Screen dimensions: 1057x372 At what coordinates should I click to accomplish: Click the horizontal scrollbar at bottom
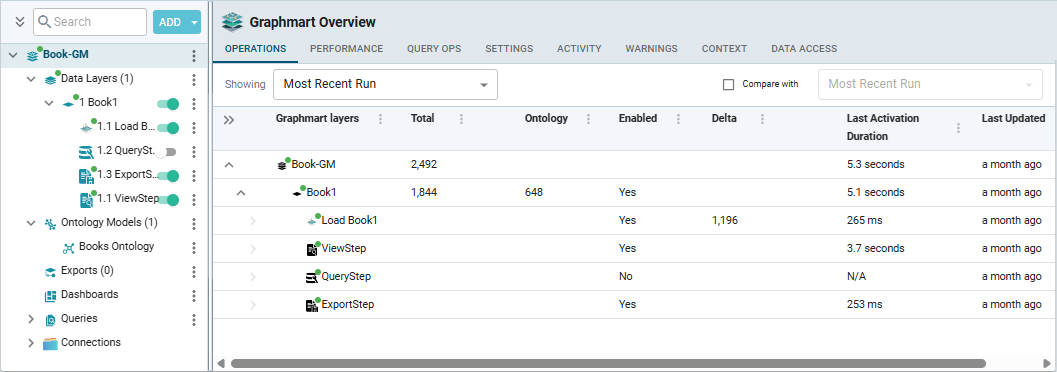(608, 363)
